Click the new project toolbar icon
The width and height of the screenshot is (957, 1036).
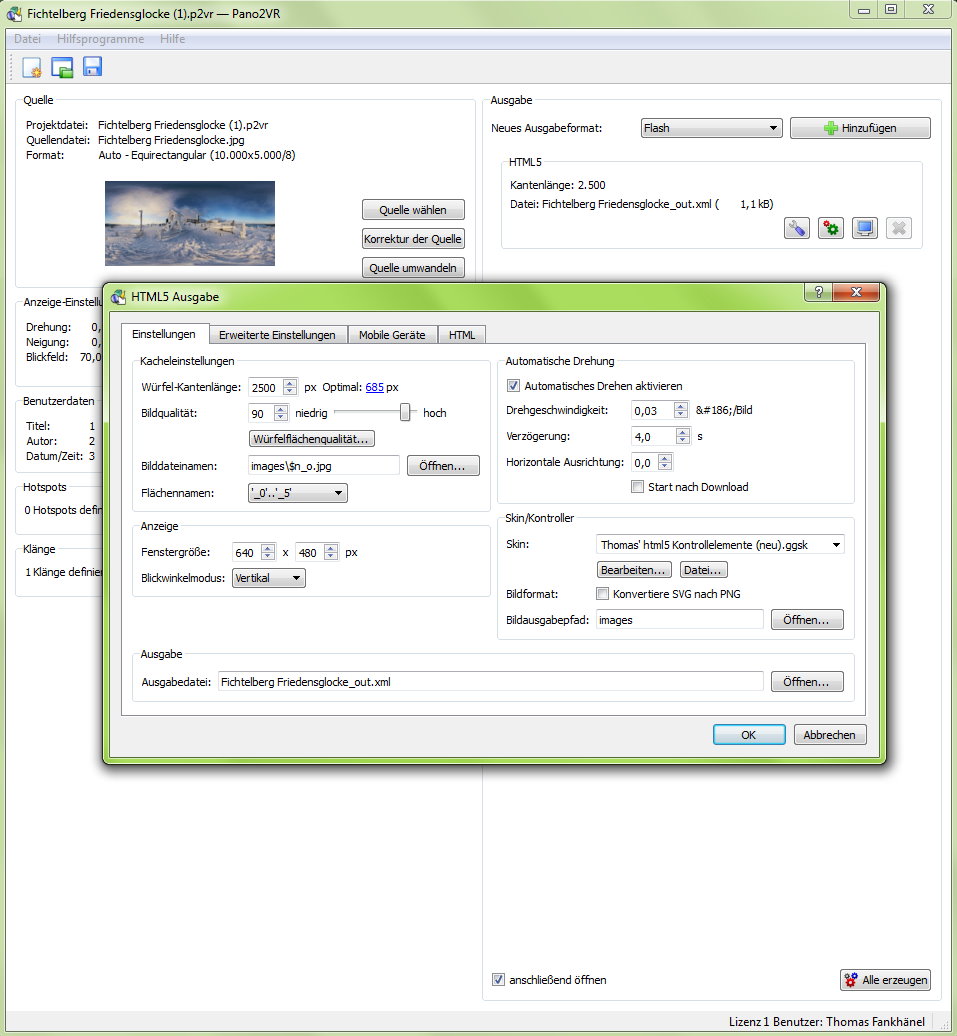(32, 67)
